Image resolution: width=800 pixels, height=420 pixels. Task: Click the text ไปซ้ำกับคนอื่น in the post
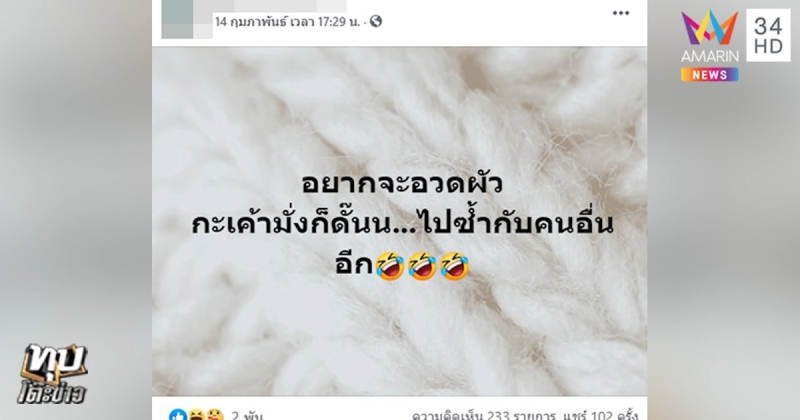pyautogui.click(x=517, y=225)
